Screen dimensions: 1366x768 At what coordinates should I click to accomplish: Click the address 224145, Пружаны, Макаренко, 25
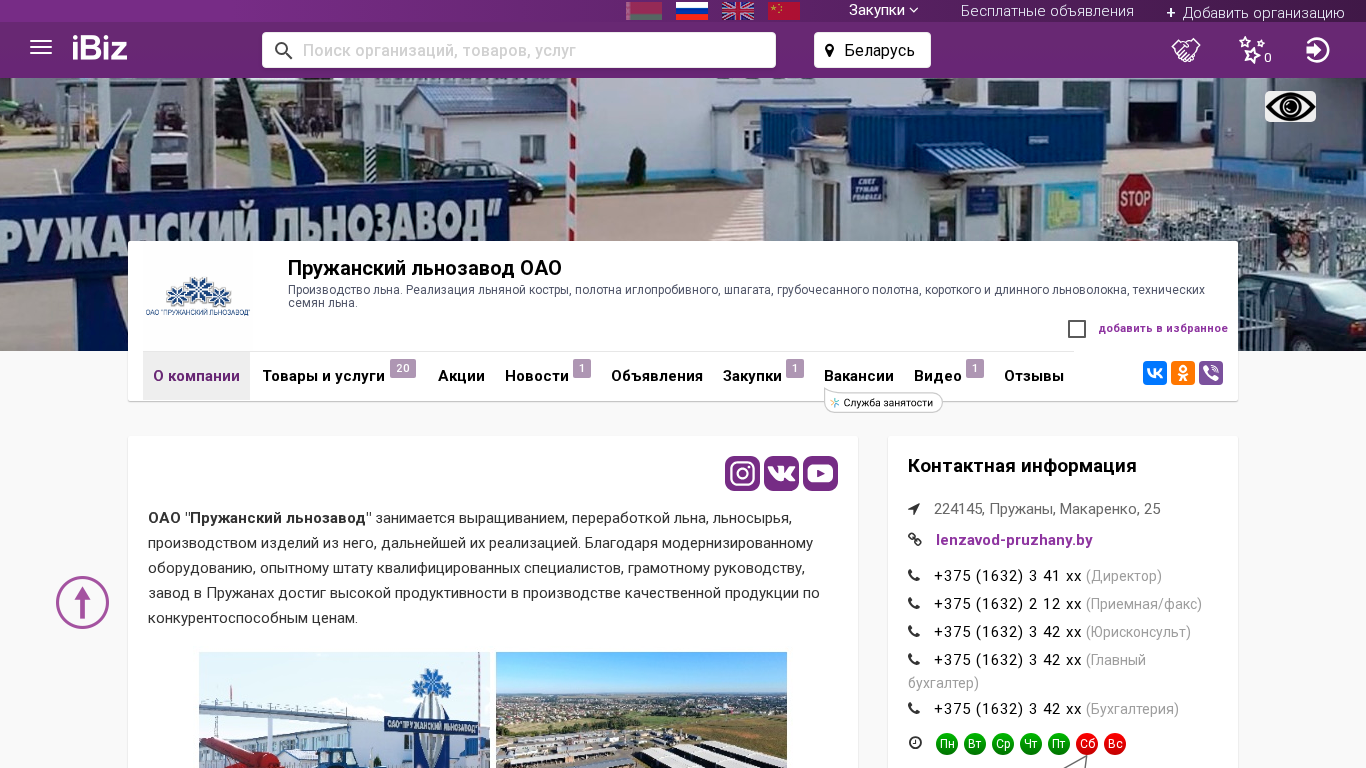[1047, 509]
